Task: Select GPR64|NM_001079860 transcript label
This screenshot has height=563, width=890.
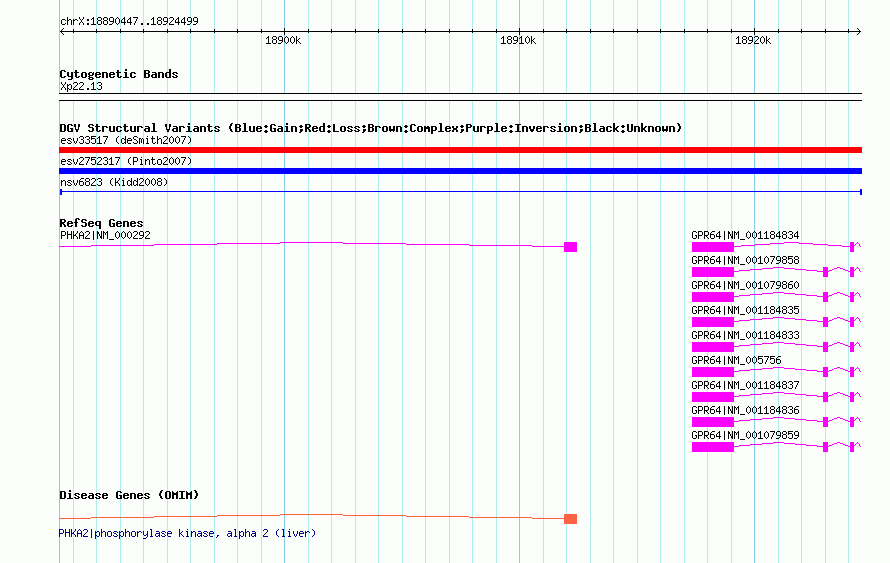Action: click(x=745, y=285)
